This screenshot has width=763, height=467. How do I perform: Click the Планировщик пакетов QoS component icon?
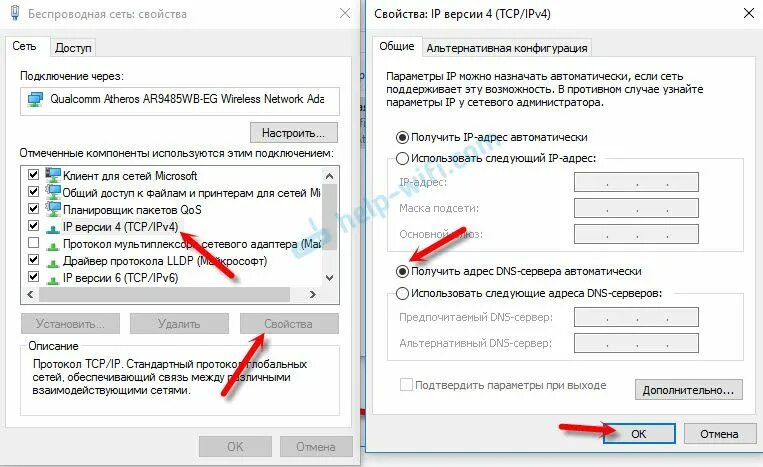(53, 209)
